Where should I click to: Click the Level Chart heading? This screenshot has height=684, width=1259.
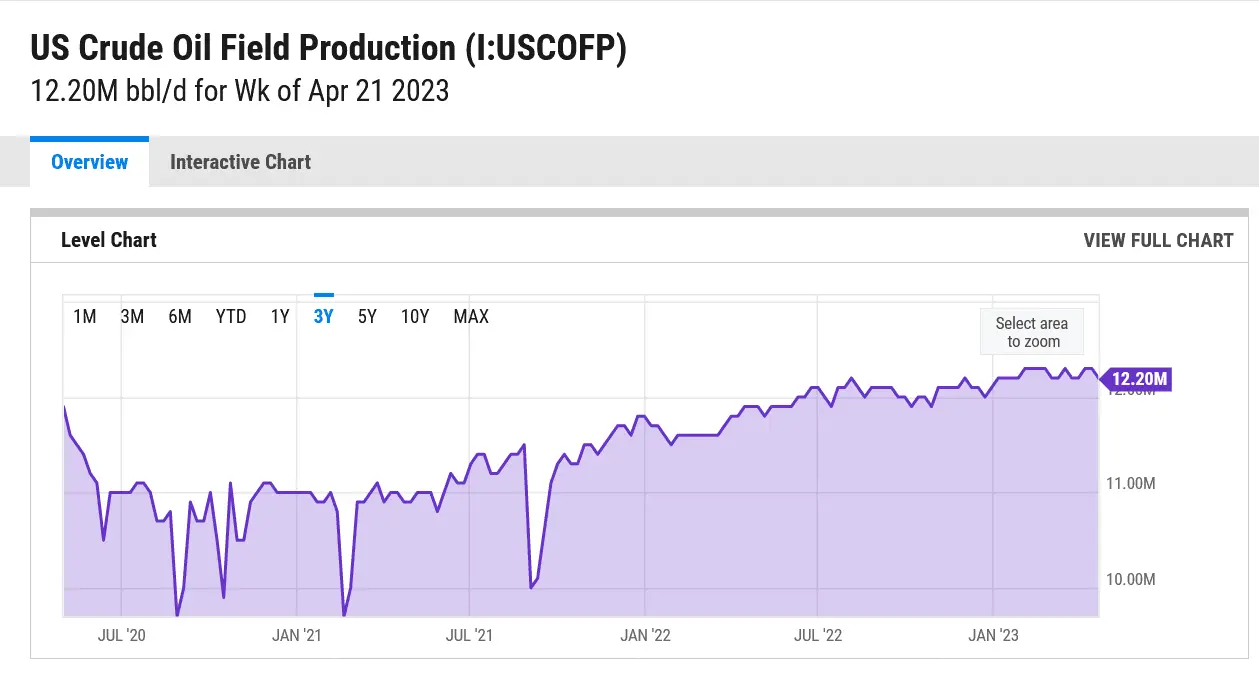click(x=109, y=240)
